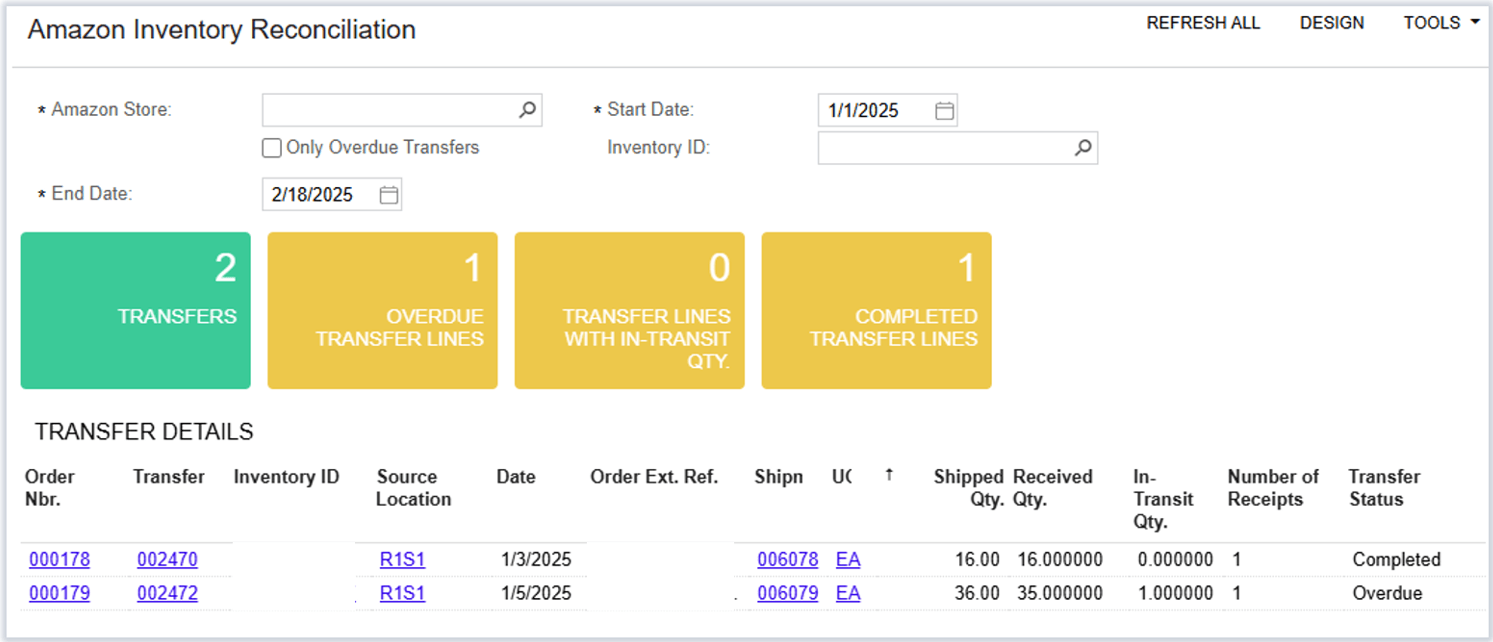Select the COMPLETED TRANSFER LINES tile
This screenshot has width=1493, height=642.
click(x=876, y=310)
